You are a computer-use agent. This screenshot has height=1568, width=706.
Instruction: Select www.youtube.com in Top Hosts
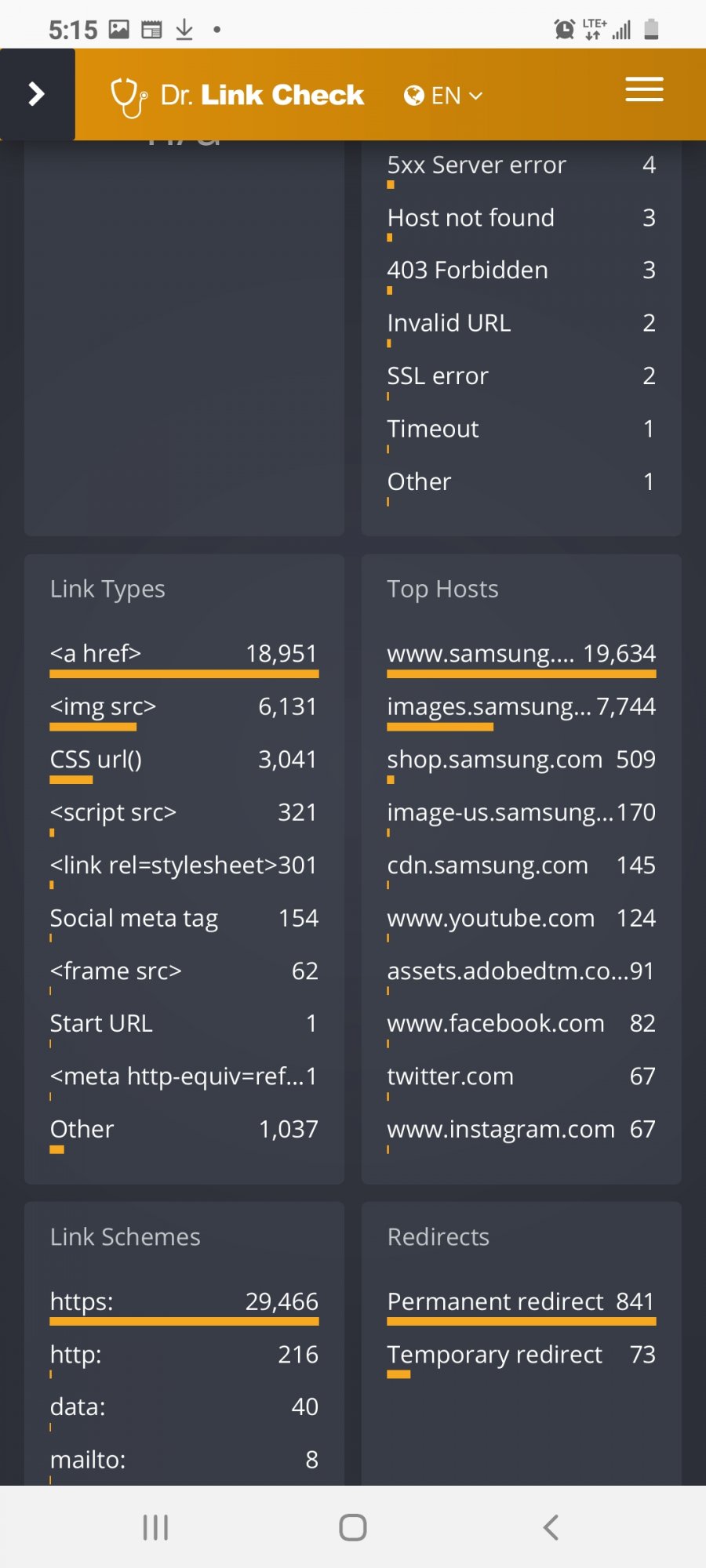pos(522,923)
